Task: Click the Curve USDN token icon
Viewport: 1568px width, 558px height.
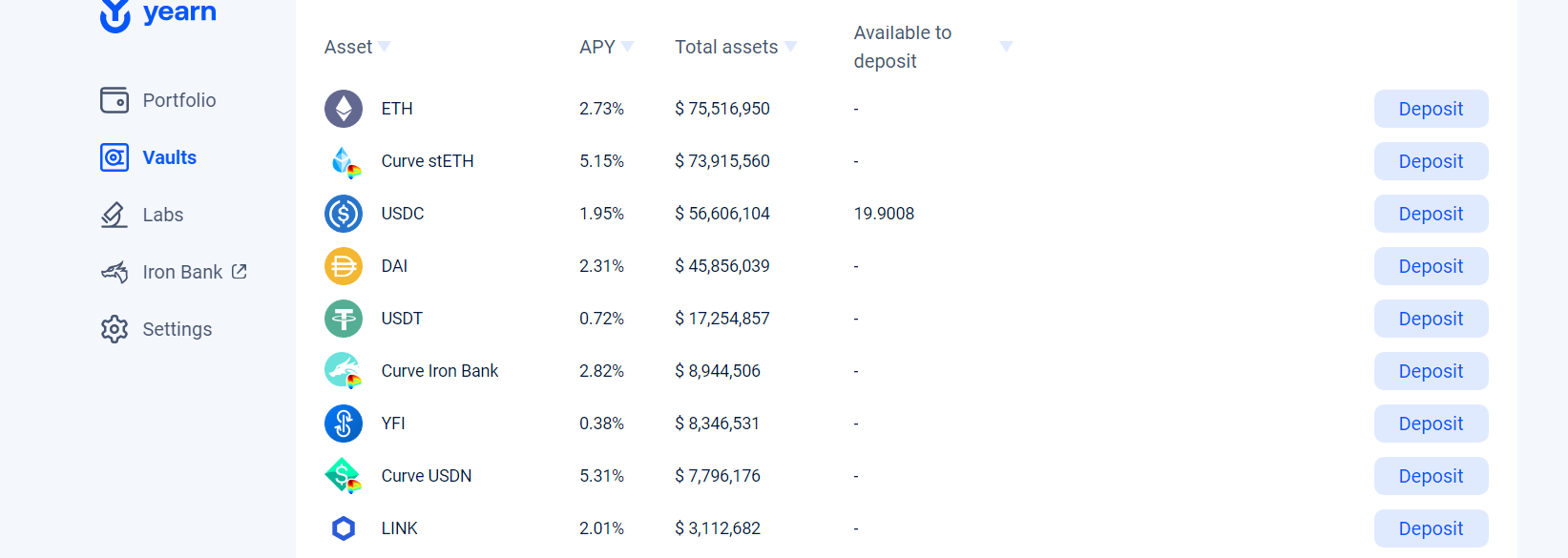Action: pyautogui.click(x=344, y=476)
